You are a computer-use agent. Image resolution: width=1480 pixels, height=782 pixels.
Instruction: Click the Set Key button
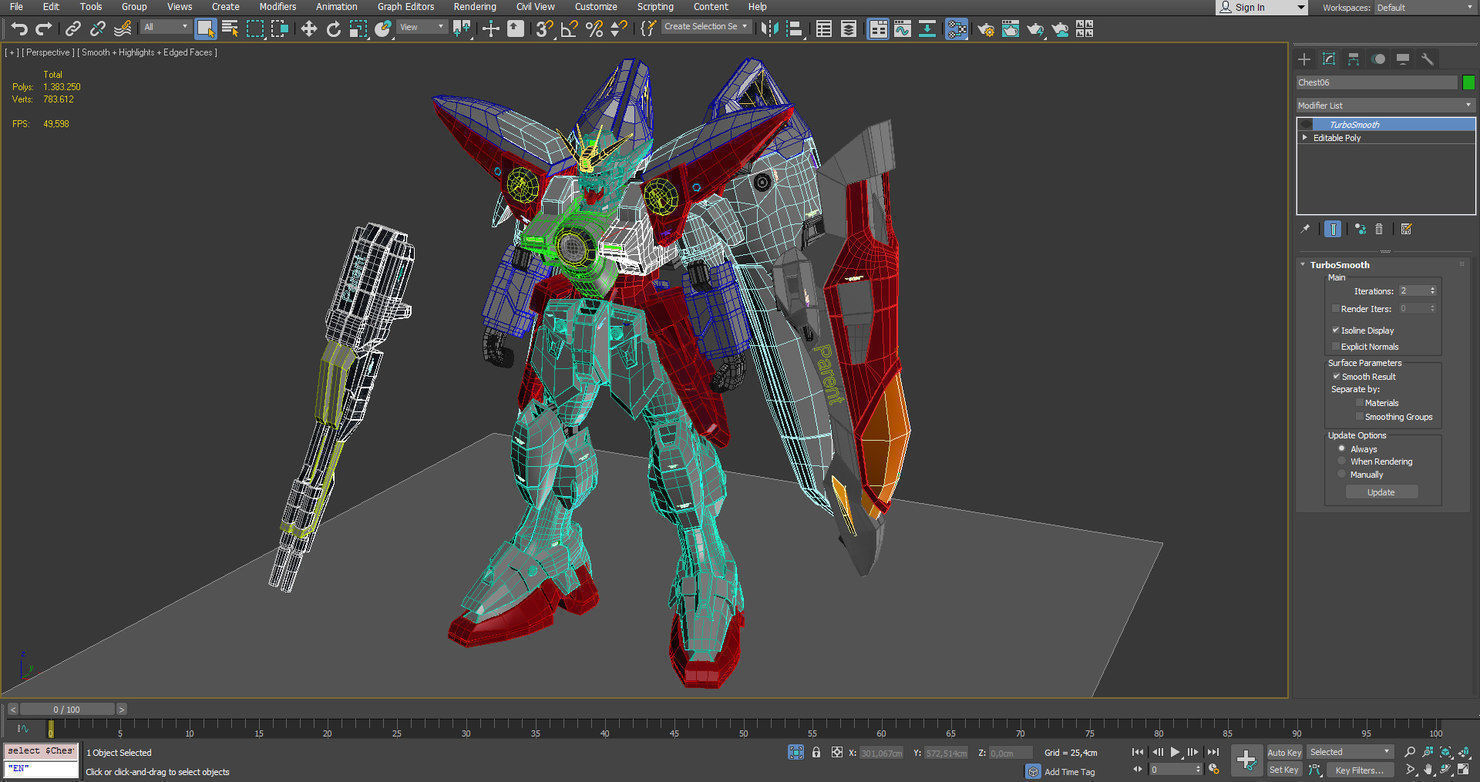[x=1283, y=770]
